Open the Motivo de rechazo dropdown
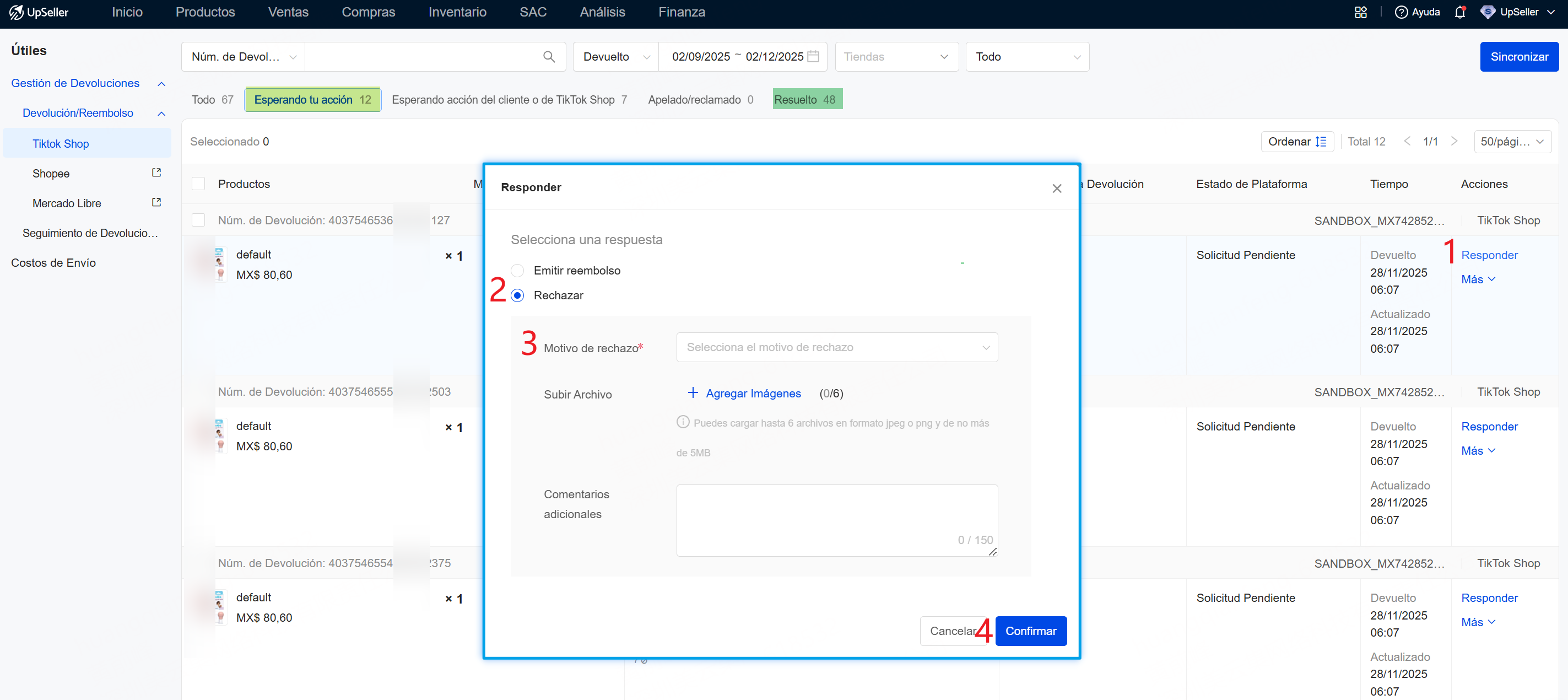Viewport: 1568px width, 700px height. pyautogui.click(x=836, y=347)
